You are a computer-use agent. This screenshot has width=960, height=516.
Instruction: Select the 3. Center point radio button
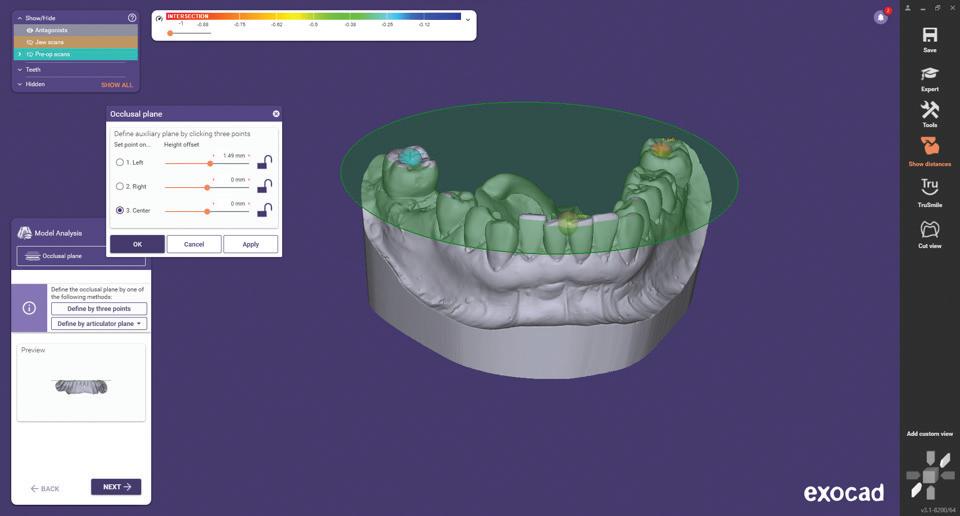(x=119, y=210)
